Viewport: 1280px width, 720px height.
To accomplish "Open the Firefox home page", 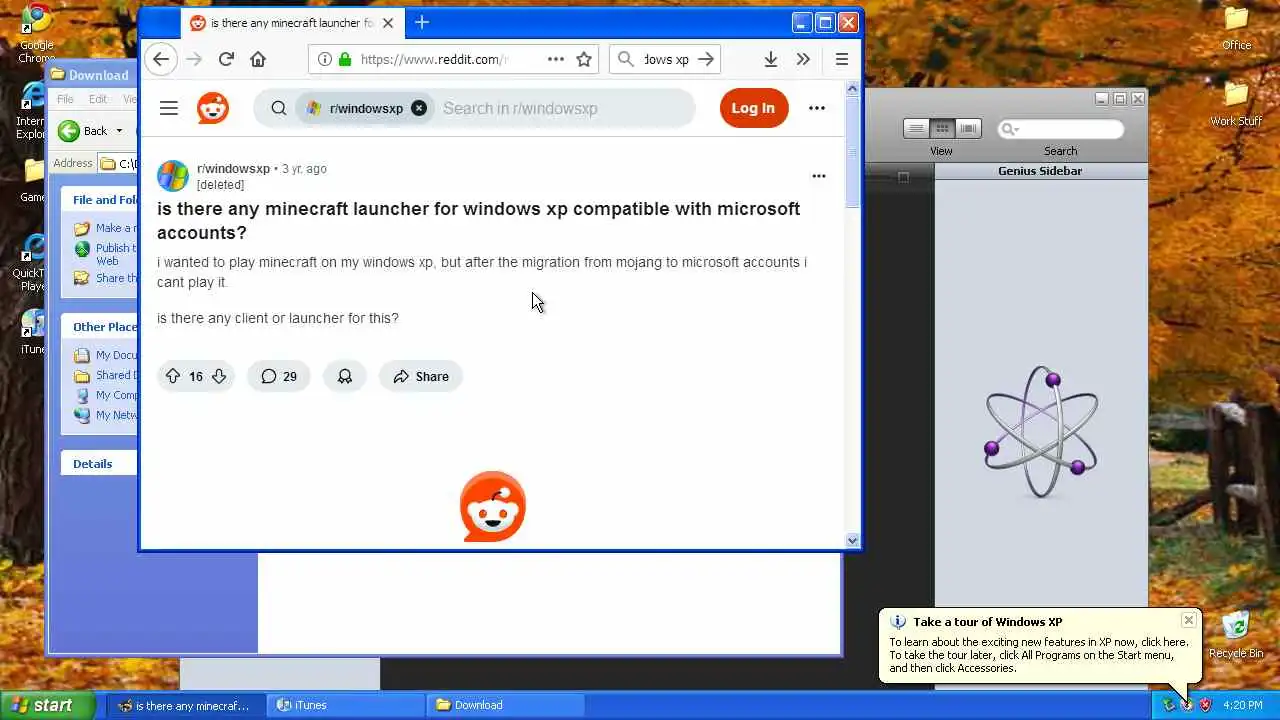I will point(258,59).
